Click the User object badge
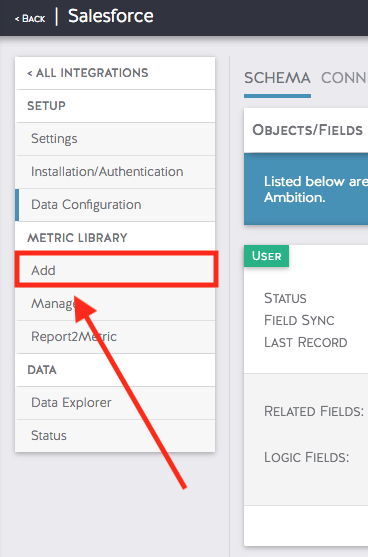The height and width of the screenshot is (557, 368). tap(266, 256)
